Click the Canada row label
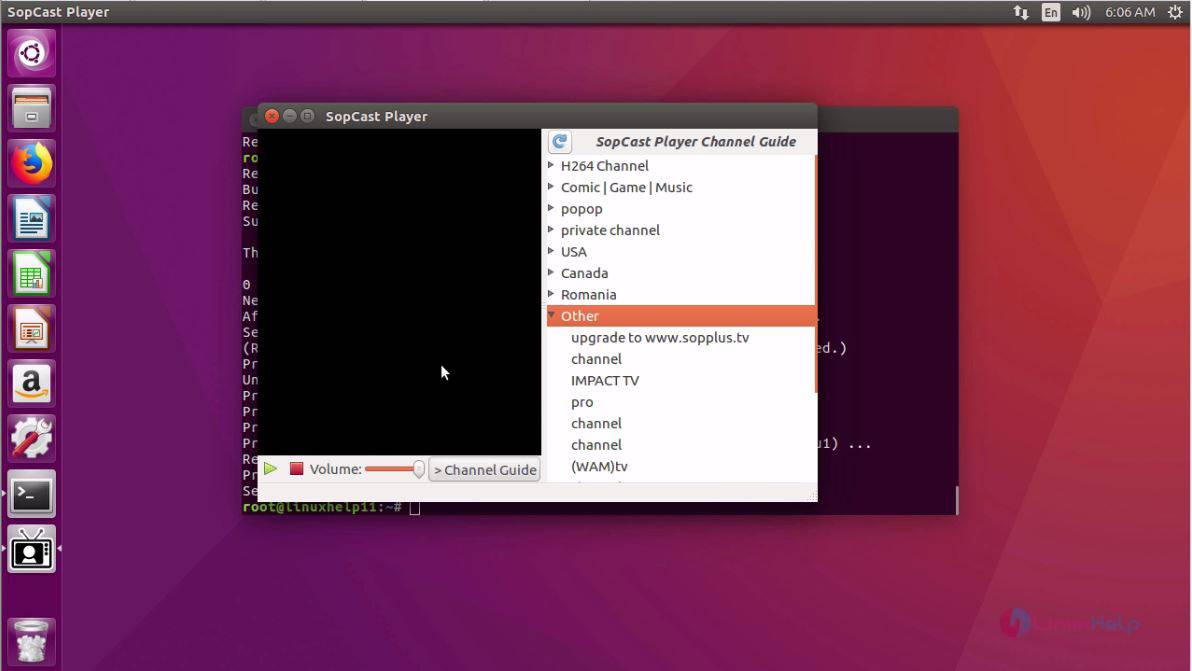Image resolution: width=1192 pixels, height=671 pixels. pos(585,273)
